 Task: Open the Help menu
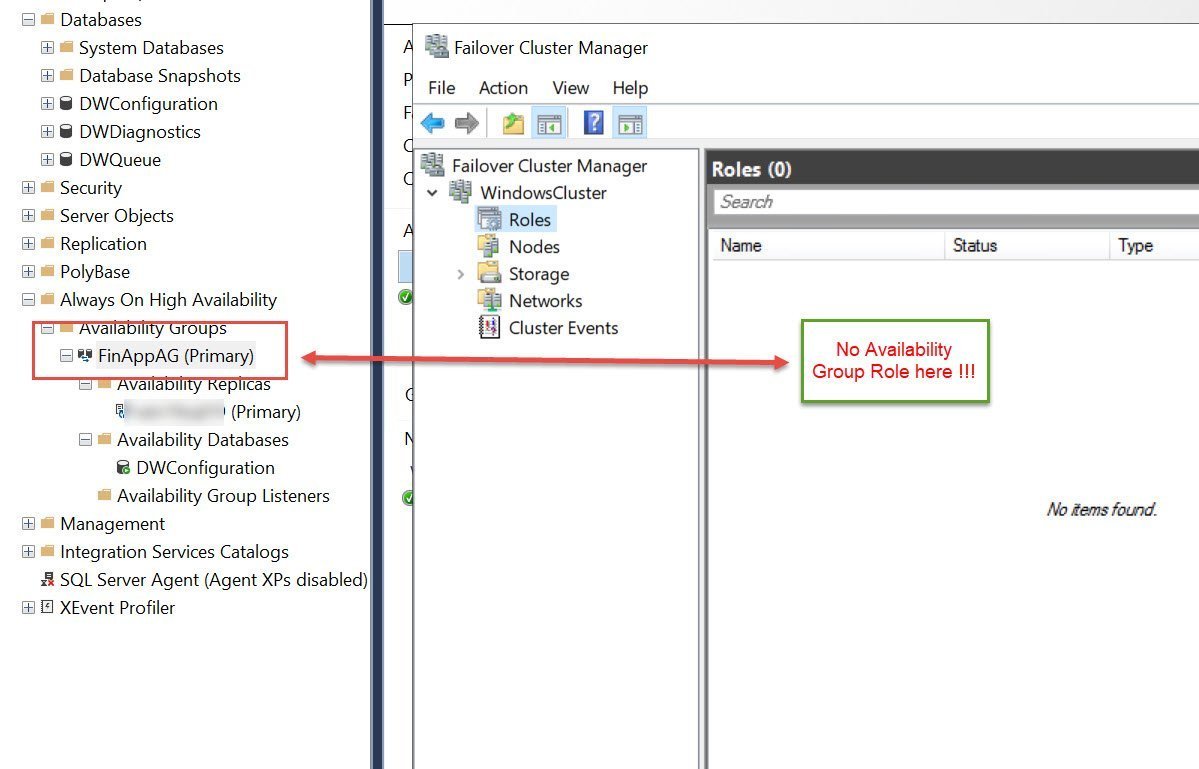[x=630, y=88]
